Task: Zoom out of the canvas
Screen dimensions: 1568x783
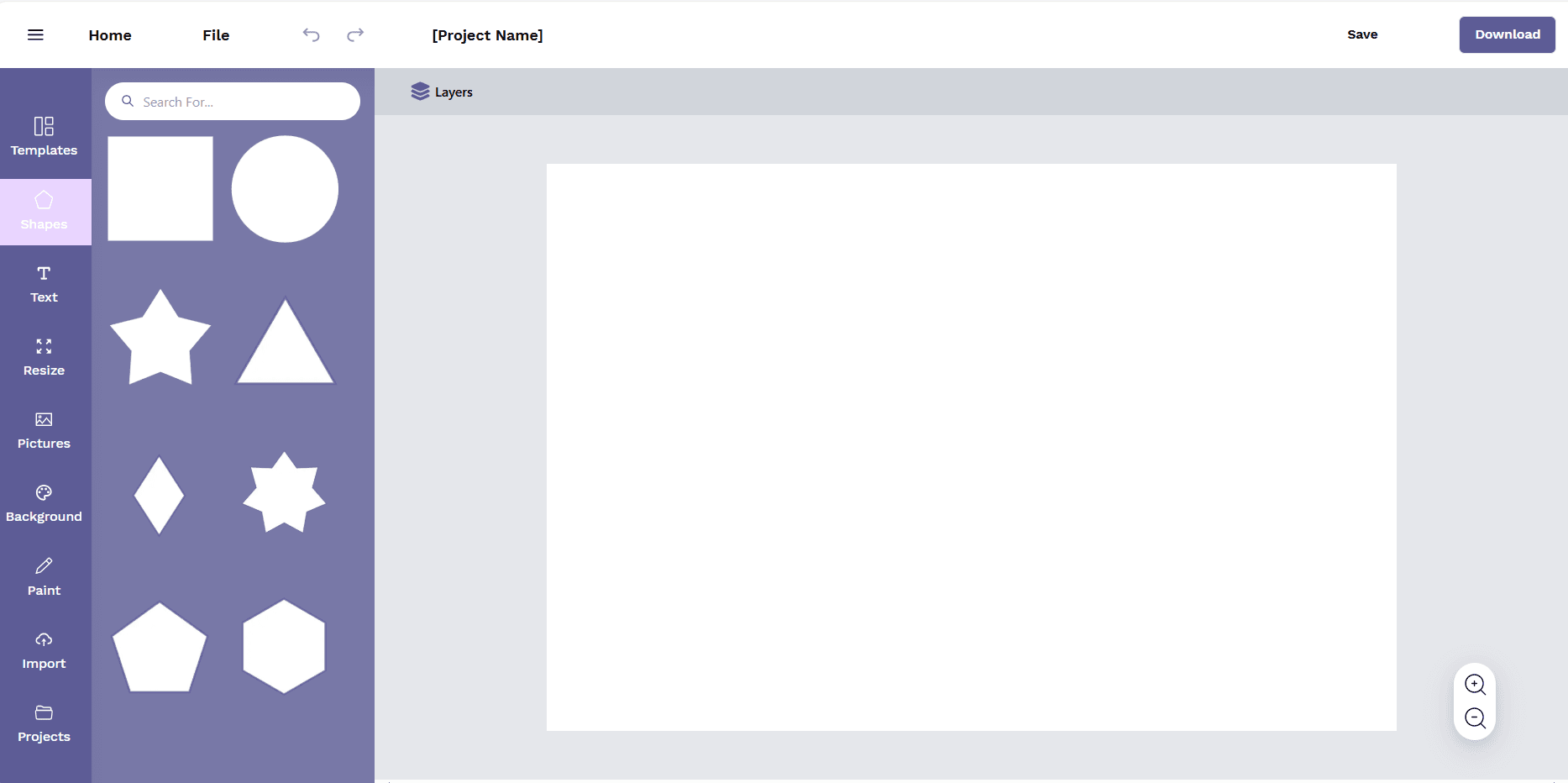Action: (1475, 718)
